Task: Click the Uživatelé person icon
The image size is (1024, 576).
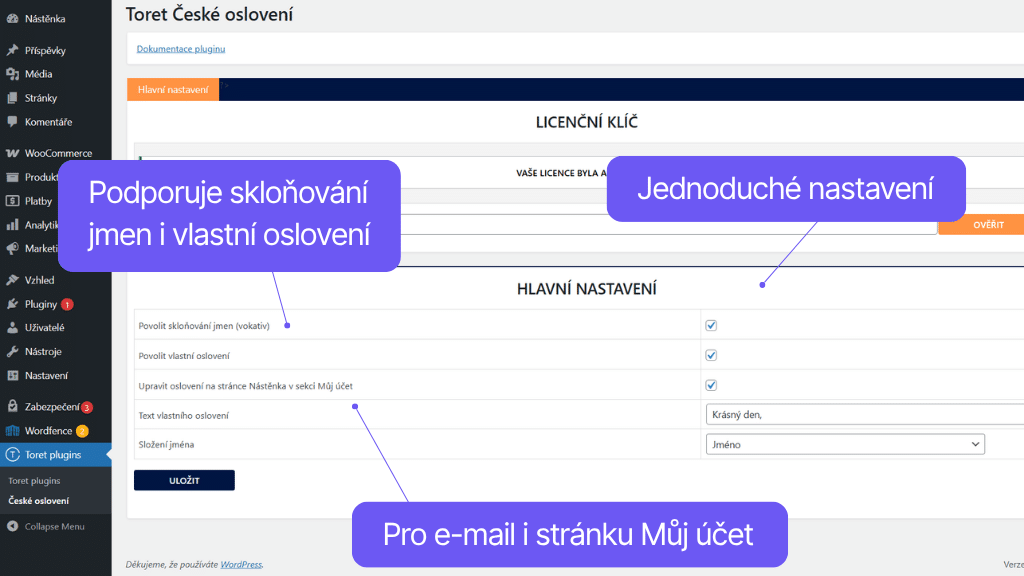Action: [x=12, y=327]
